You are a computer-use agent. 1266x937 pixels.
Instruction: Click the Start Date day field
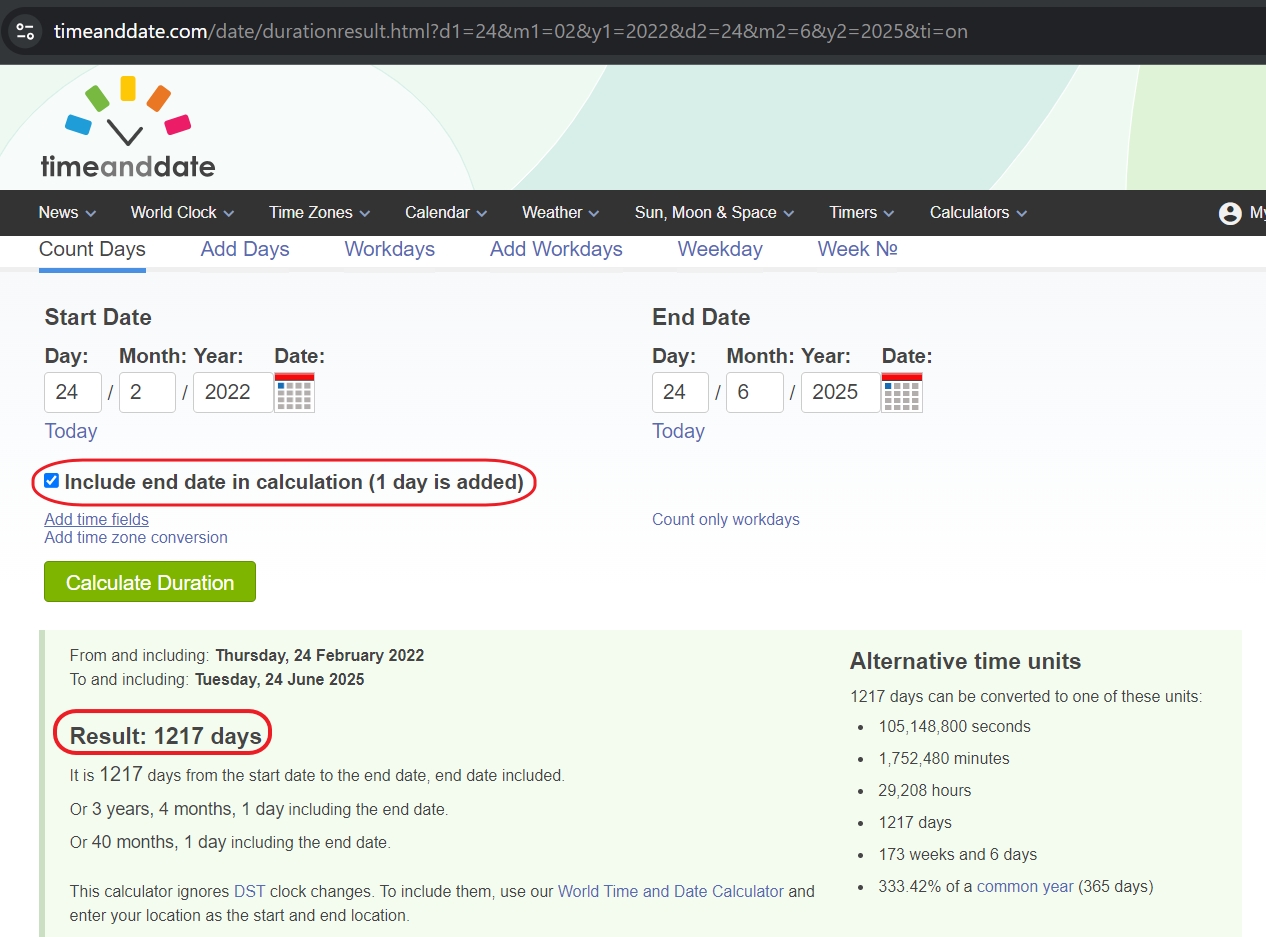[x=73, y=392]
